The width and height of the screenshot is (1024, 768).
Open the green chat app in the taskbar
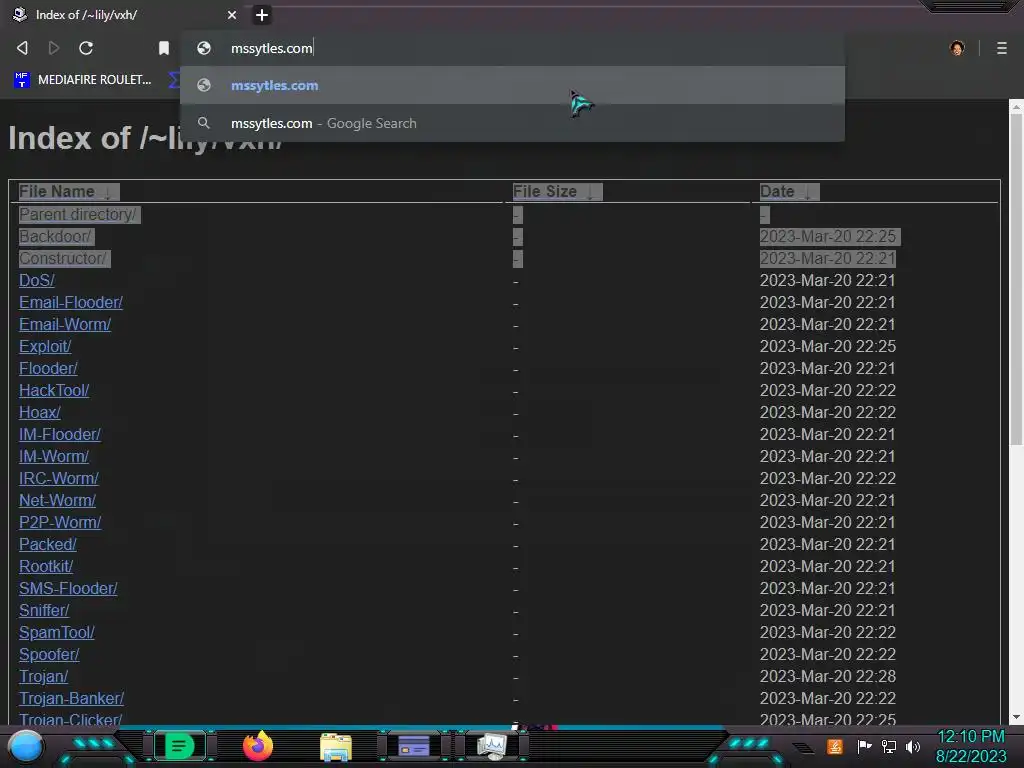coord(179,746)
